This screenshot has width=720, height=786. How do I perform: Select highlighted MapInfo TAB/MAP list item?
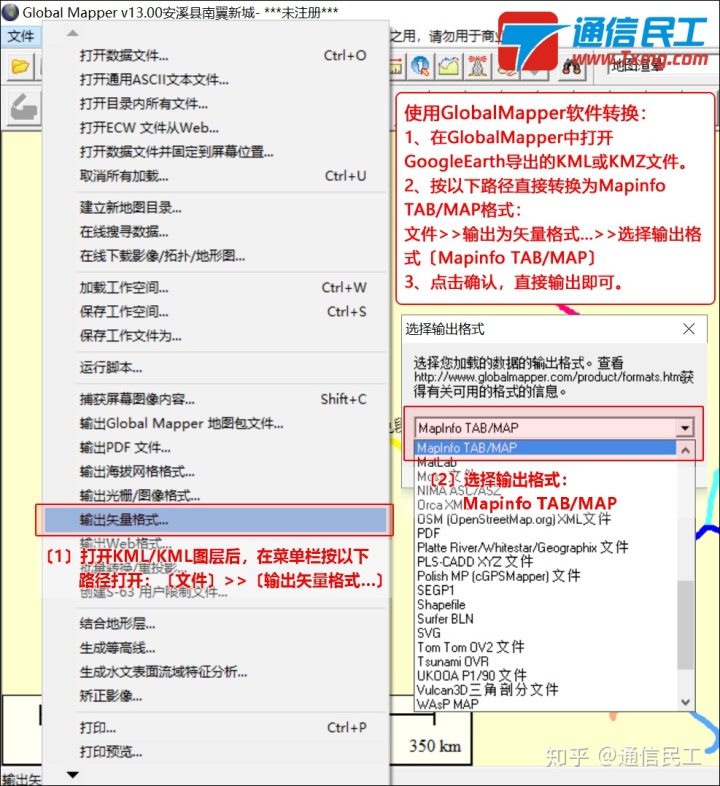click(x=546, y=448)
